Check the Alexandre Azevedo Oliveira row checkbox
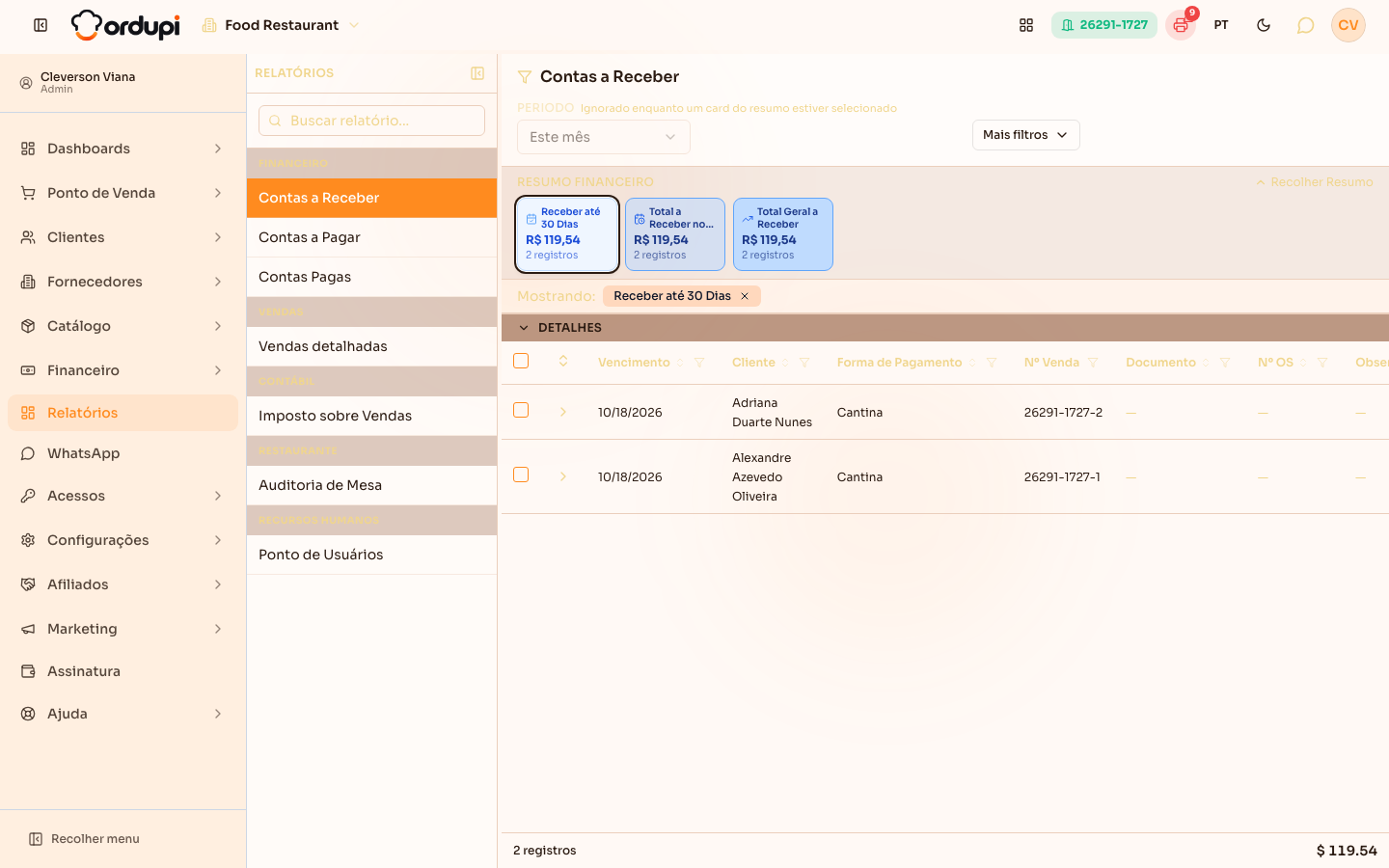This screenshot has width=1389, height=868. coord(521,475)
